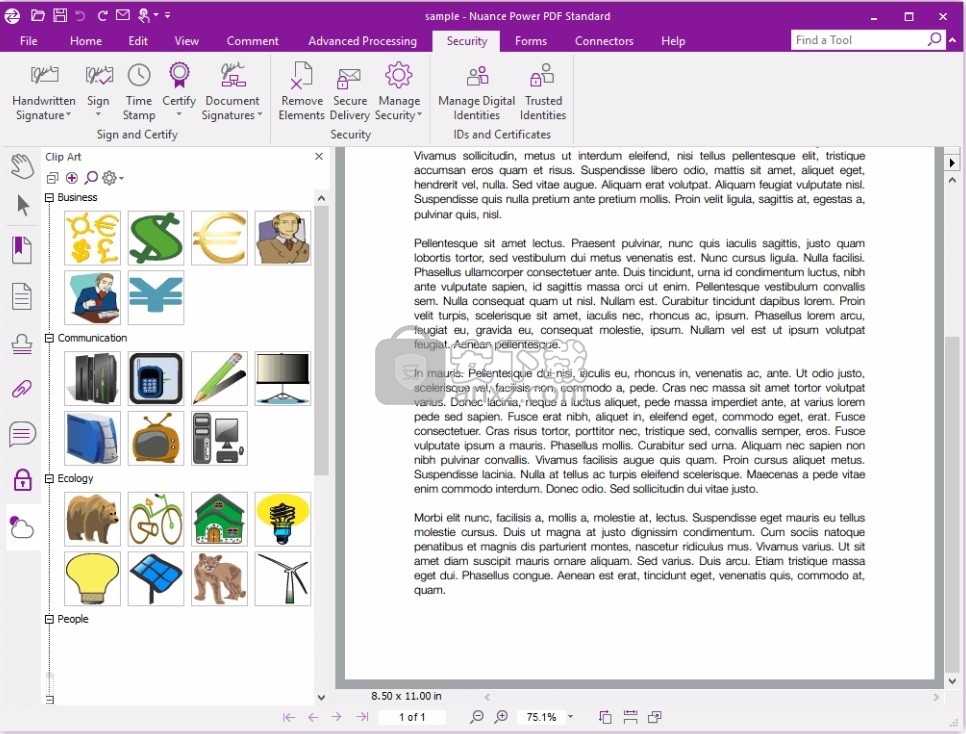Open the Help tab
The width and height of the screenshot is (966, 734).
click(x=673, y=41)
